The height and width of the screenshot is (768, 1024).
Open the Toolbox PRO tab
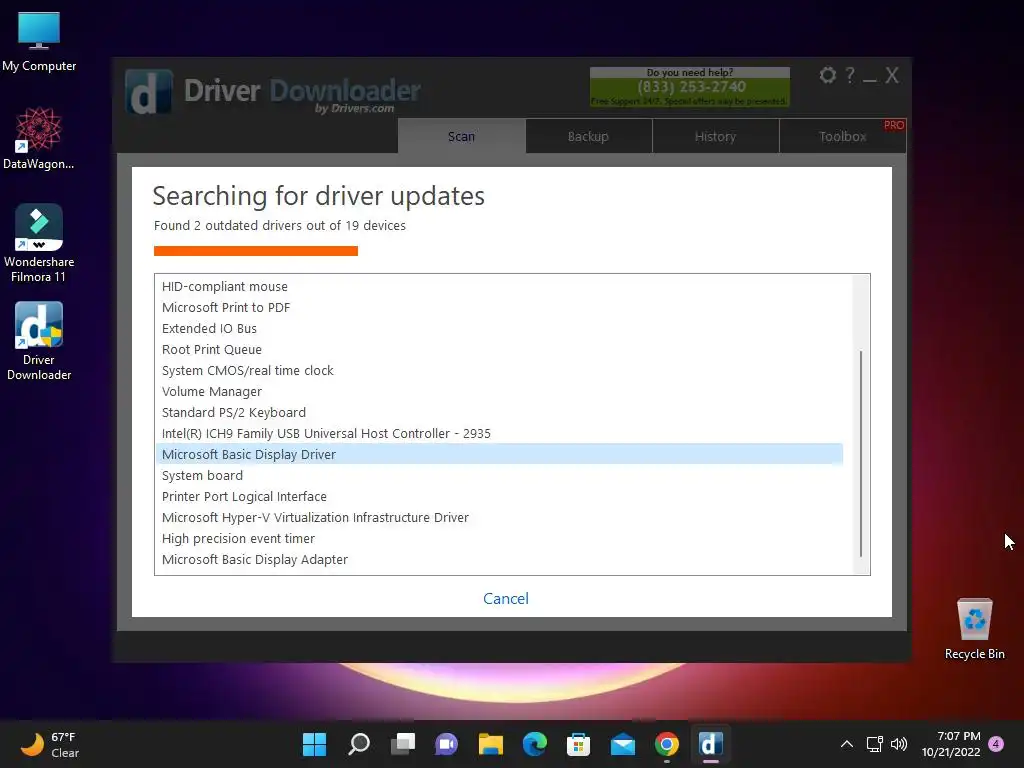[x=842, y=136]
